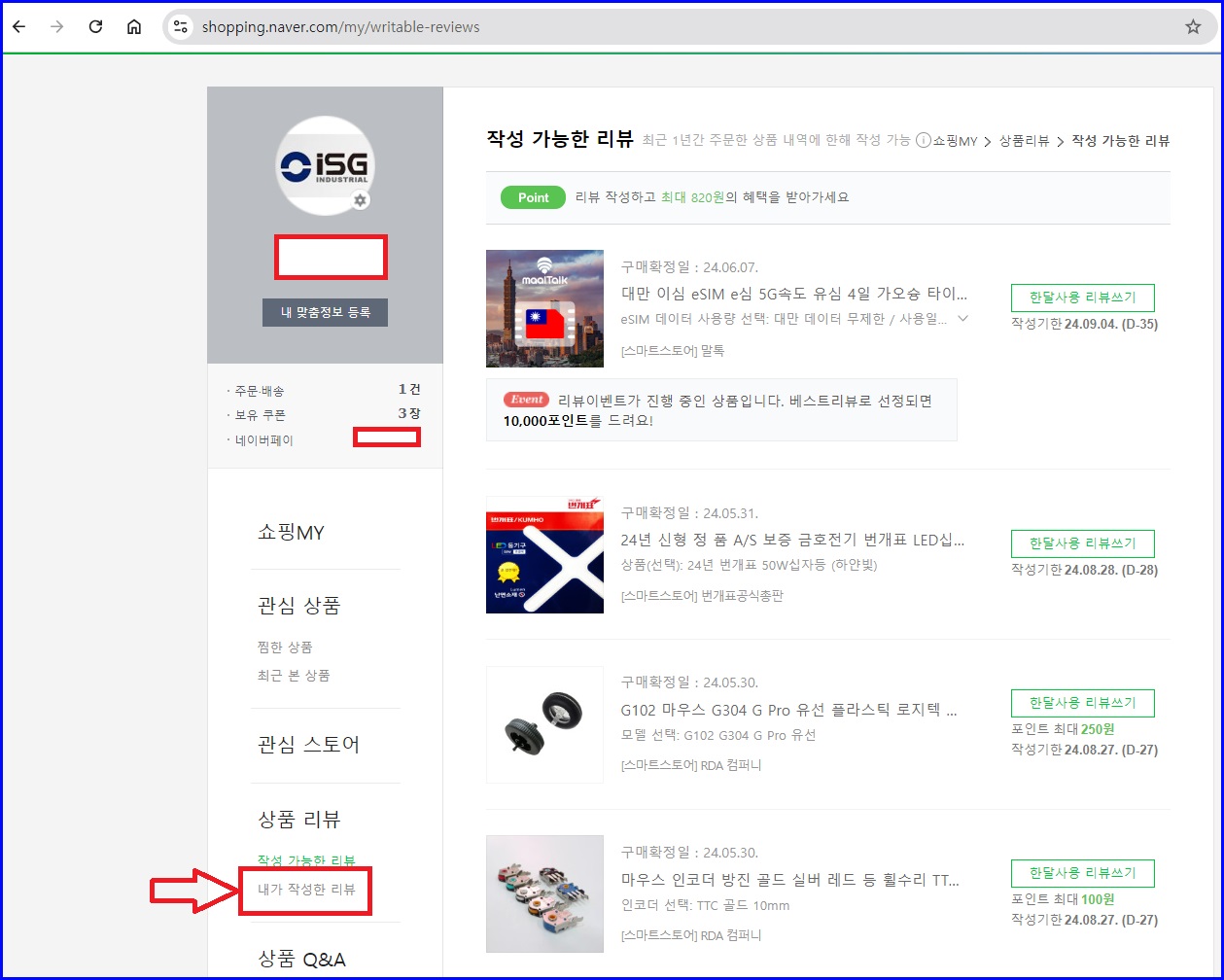Click the browser forward arrow

(x=56, y=27)
